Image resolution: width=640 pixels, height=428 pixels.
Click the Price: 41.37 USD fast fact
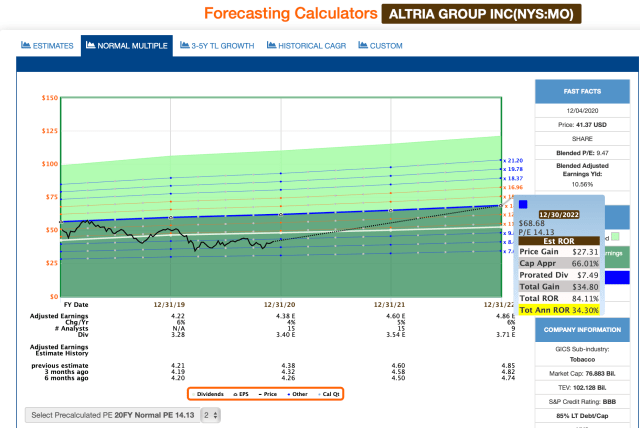tap(582, 125)
